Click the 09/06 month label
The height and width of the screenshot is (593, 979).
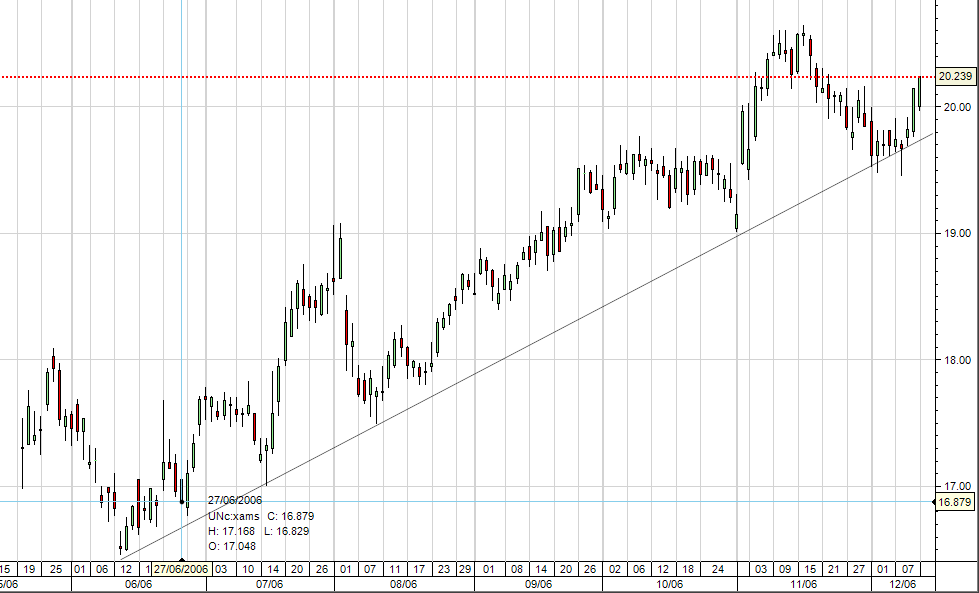(x=538, y=584)
